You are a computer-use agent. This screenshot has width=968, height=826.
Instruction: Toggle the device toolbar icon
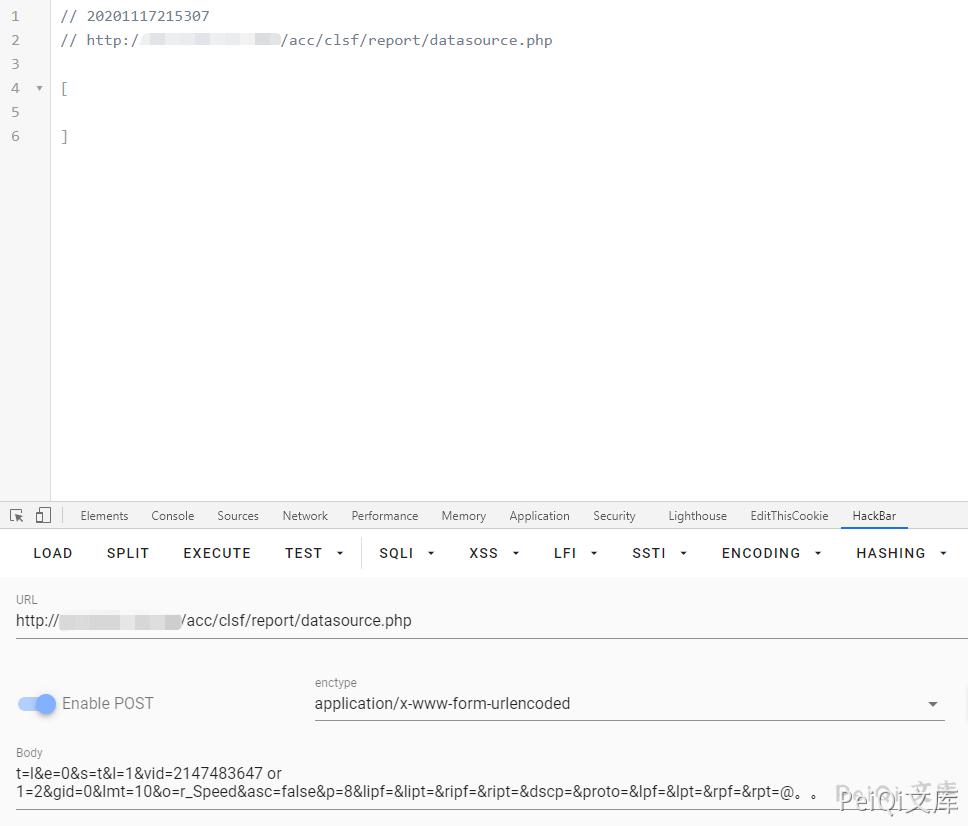[x=43, y=516]
